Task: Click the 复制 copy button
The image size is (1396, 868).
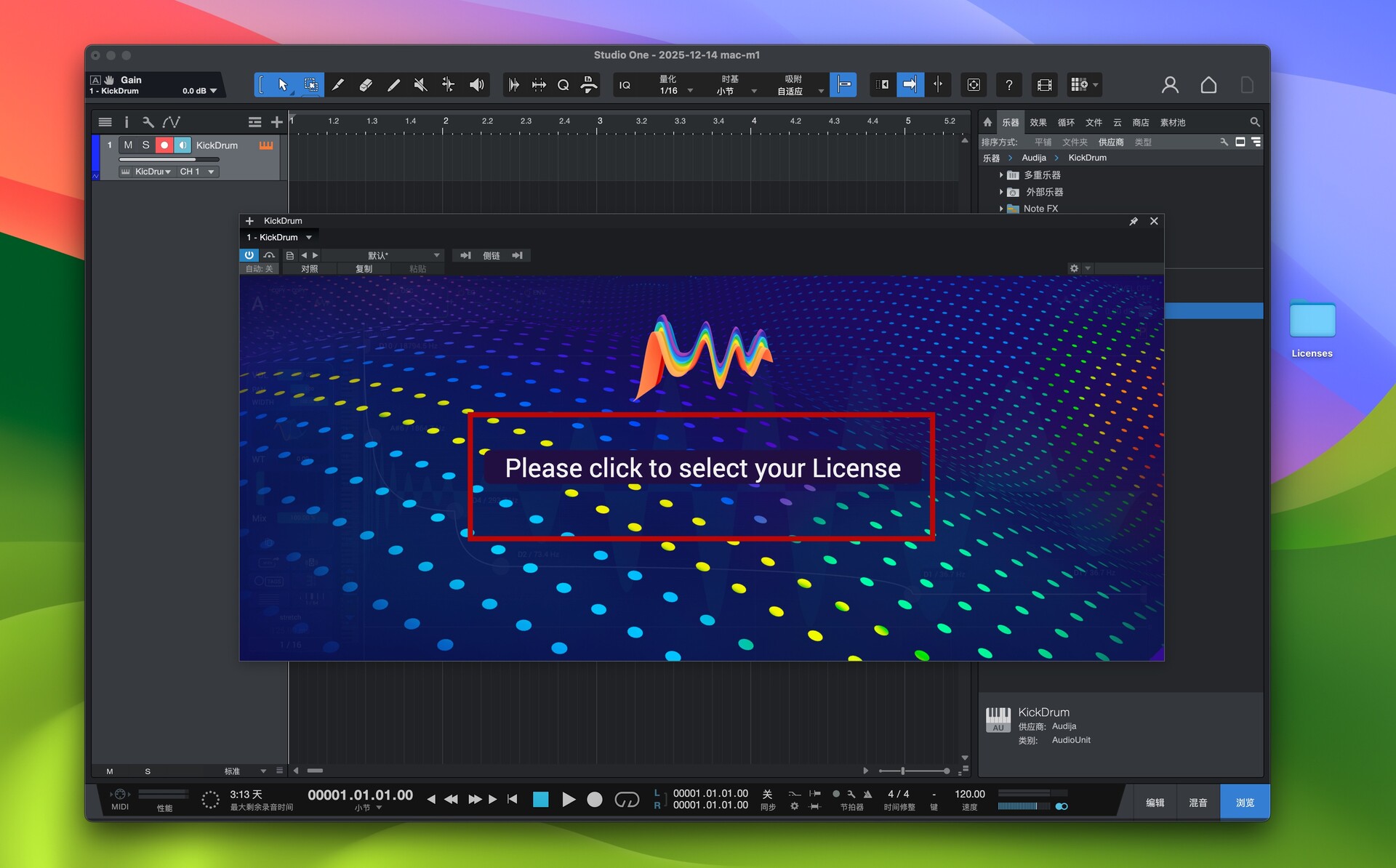Action: click(364, 269)
